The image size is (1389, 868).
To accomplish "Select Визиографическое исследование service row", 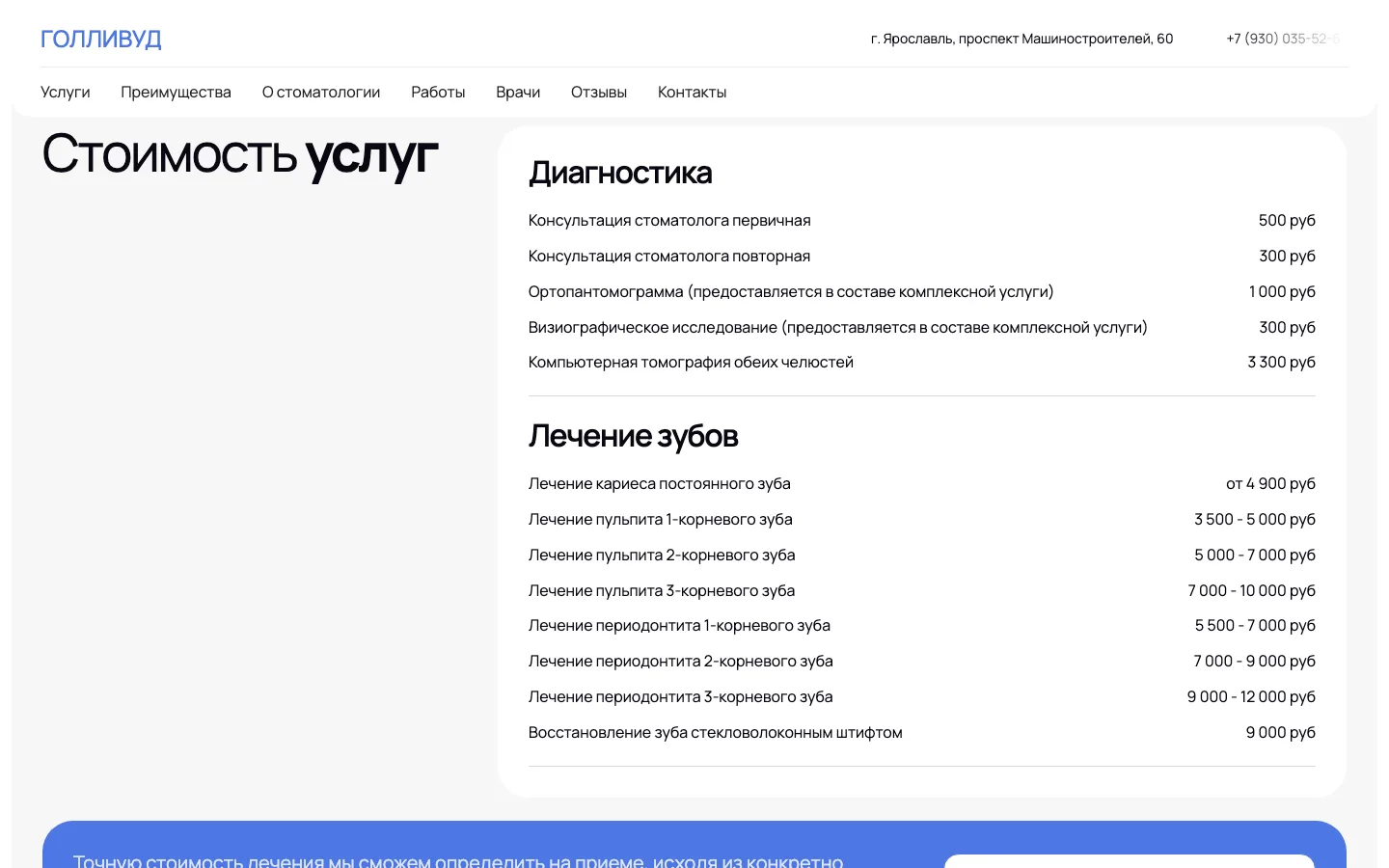I will click(x=922, y=328).
